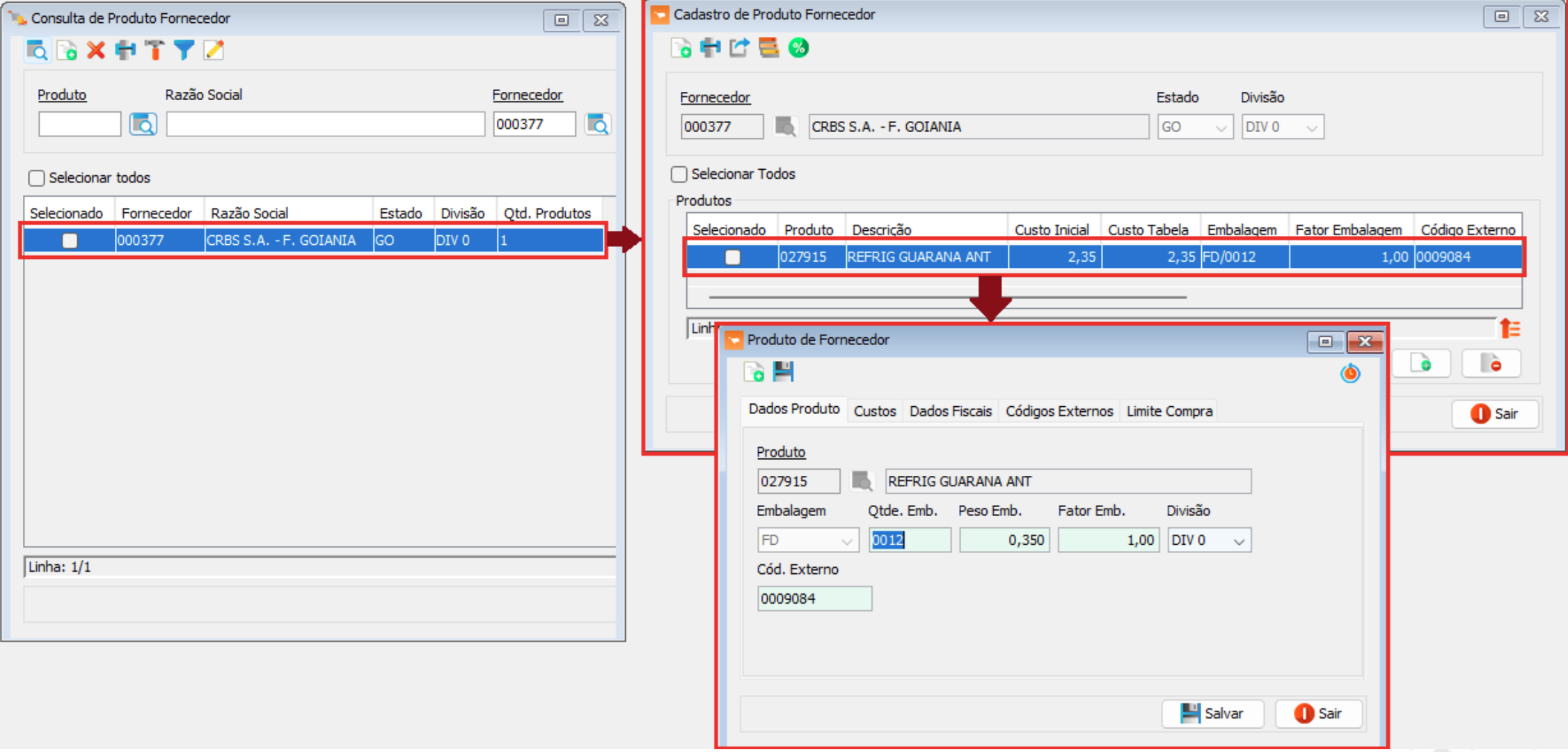Viewport: 1568px width, 752px height.
Task: Click the orange sort lines icon
Action: [x=1510, y=328]
